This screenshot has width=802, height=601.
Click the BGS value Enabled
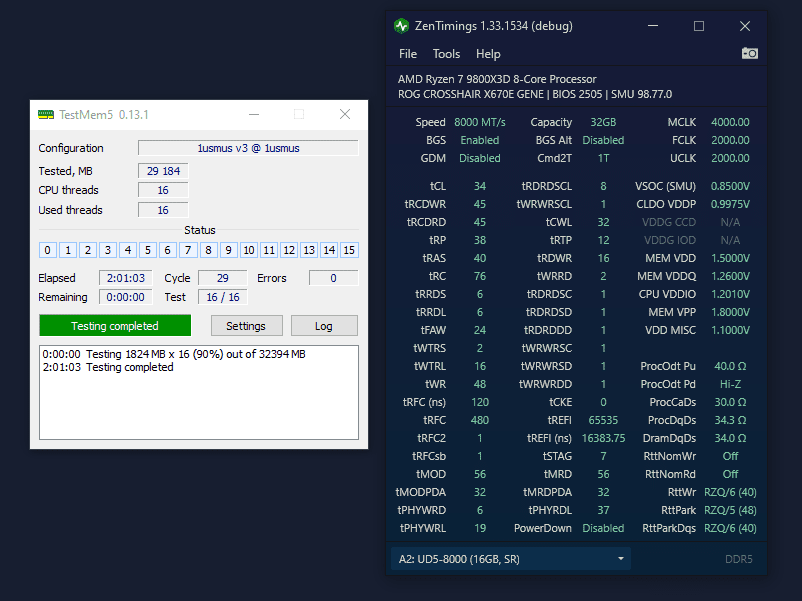(480, 140)
